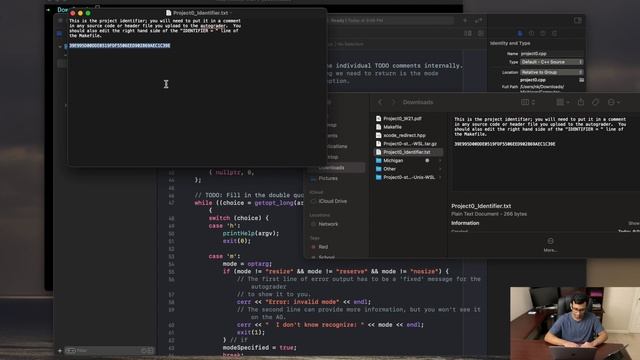This screenshot has width=640, height=360.
Task: Go forward in Finder Downloads window
Action: [393, 102]
